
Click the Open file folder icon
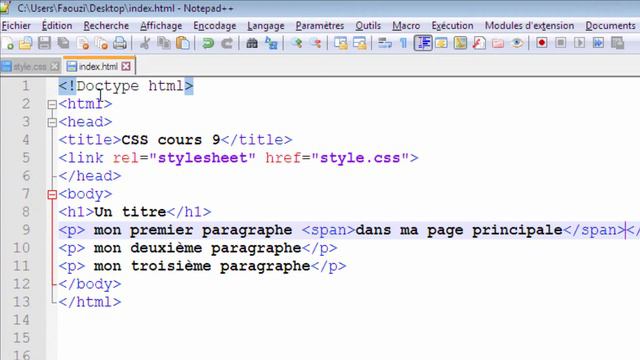pos(25,43)
